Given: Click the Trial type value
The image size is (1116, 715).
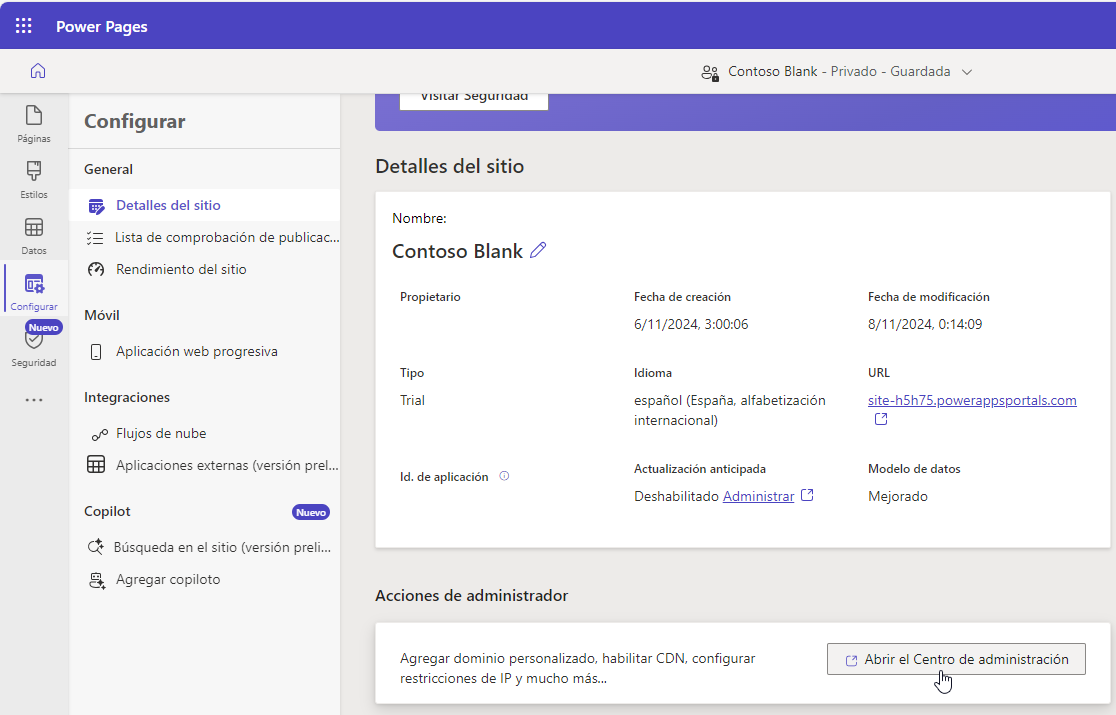Looking at the screenshot, I should (x=412, y=400).
